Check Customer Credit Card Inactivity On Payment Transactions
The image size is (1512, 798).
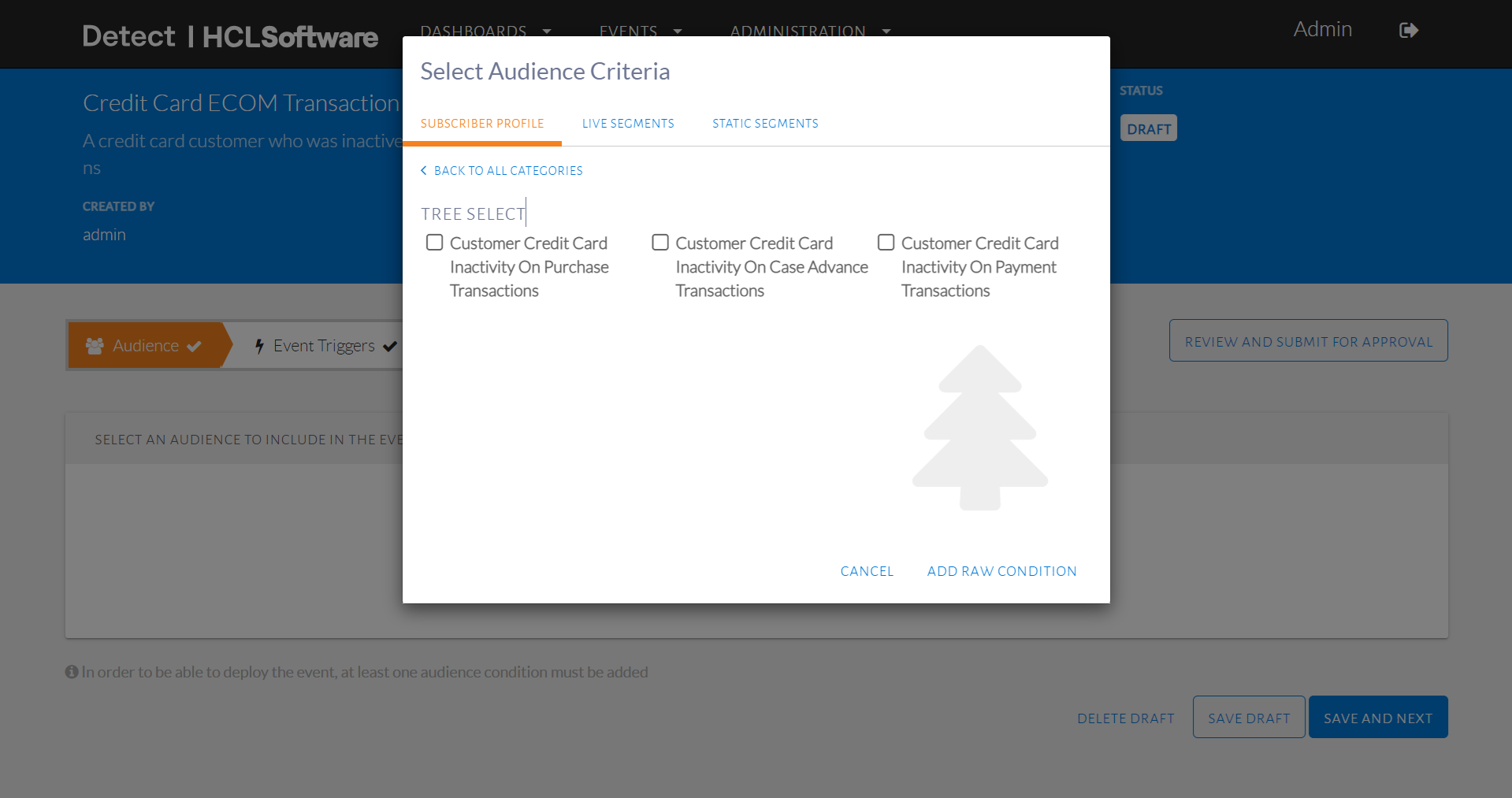point(886,243)
